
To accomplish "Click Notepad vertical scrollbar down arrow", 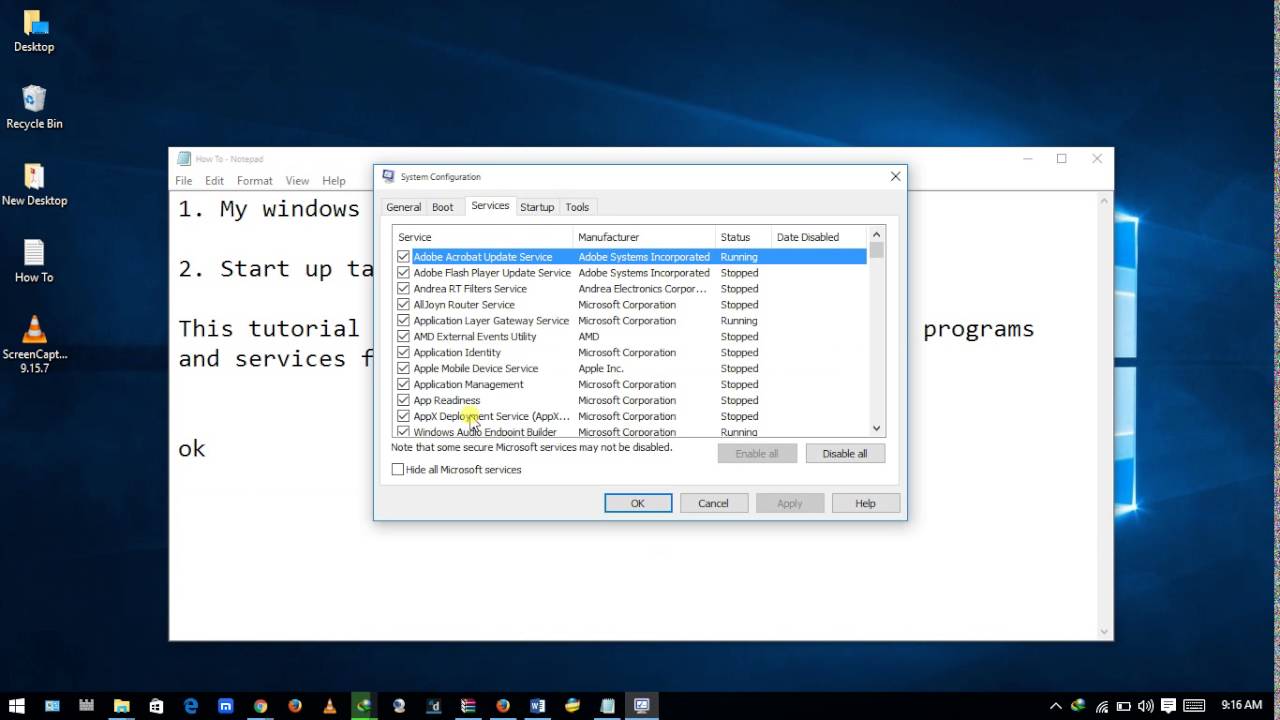I will point(1105,632).
